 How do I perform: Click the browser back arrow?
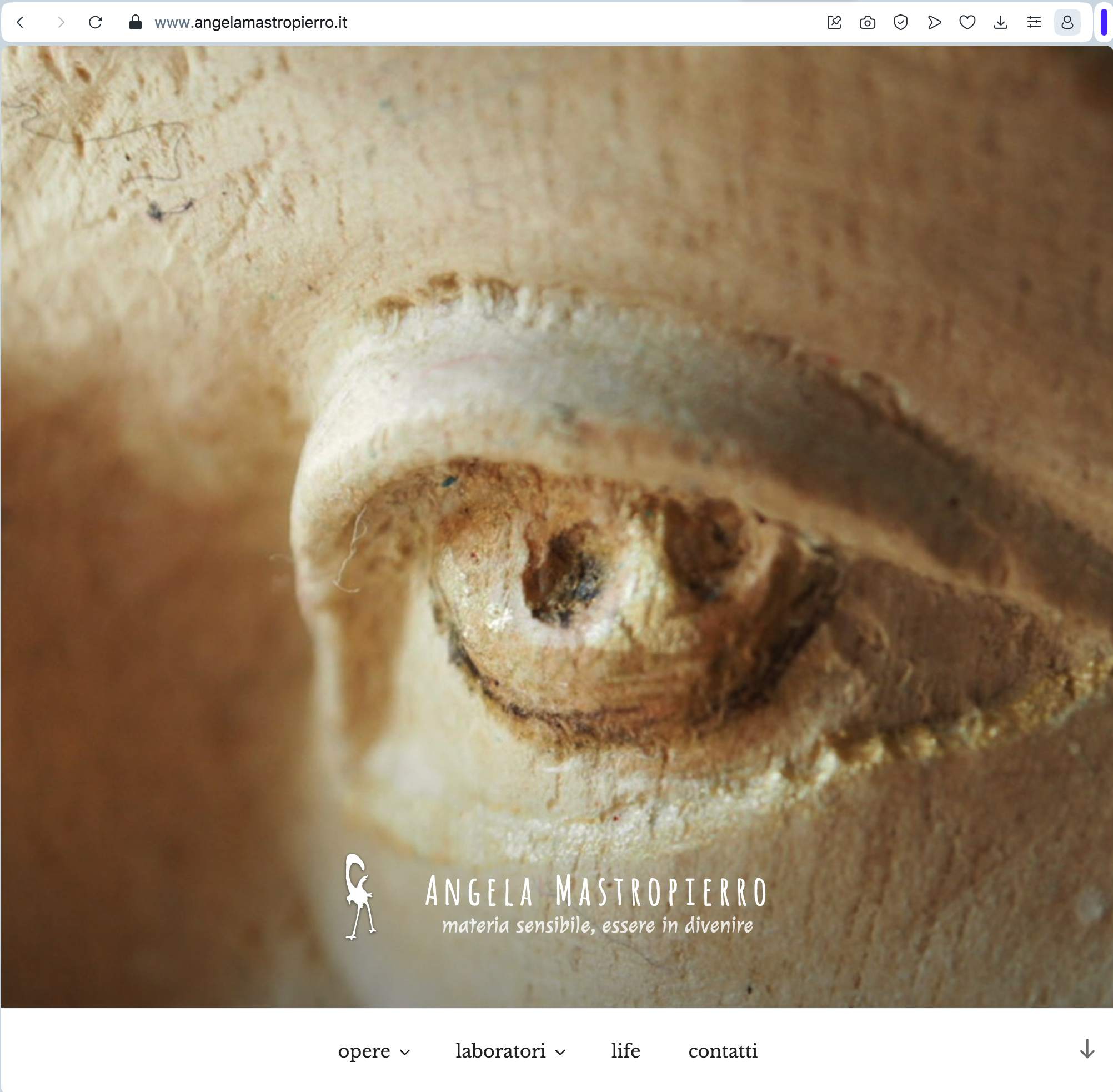tap(21, 22)
